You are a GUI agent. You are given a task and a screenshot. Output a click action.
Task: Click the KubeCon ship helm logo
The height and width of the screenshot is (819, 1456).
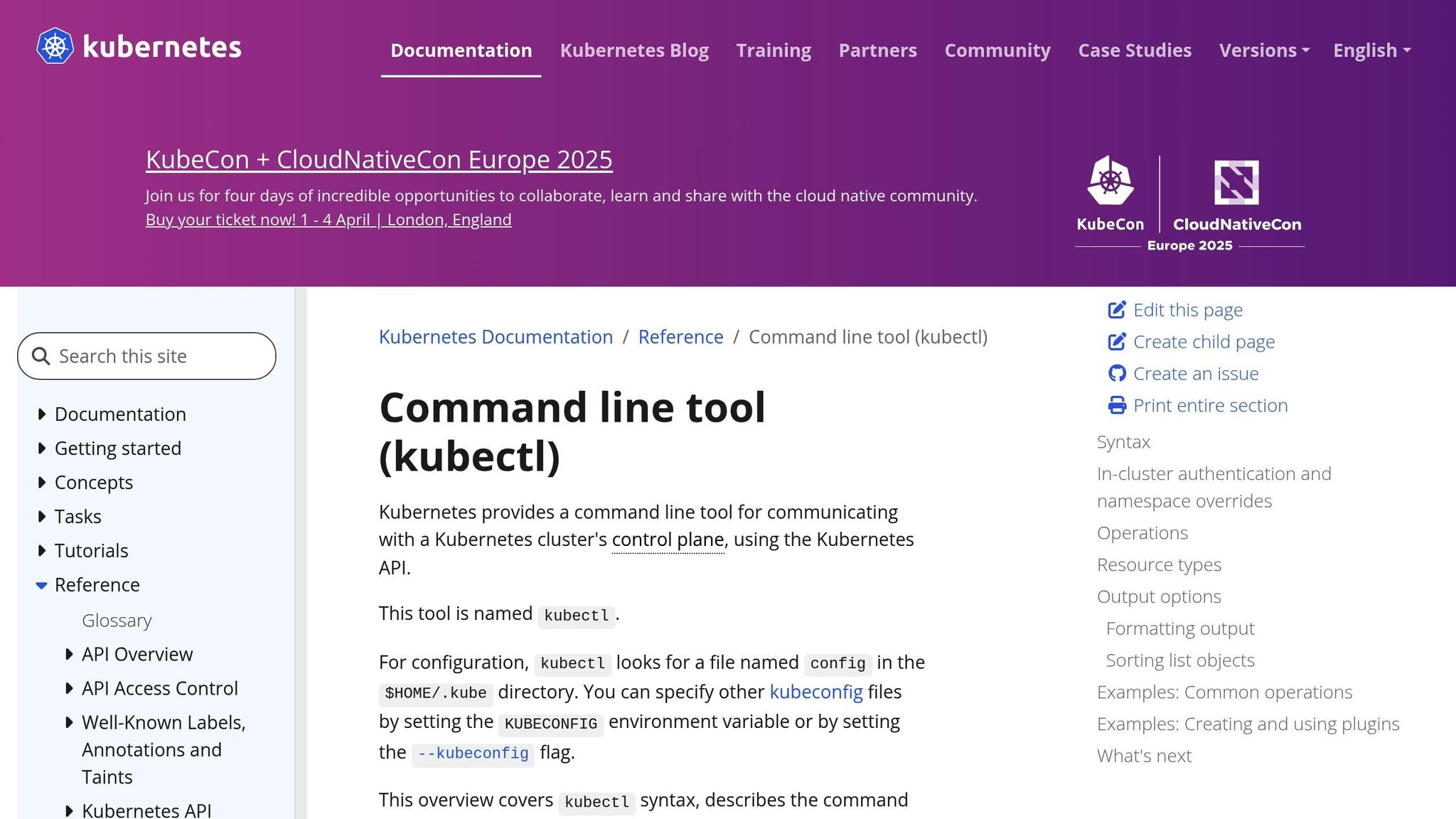pyautogui.click(x=1110, y=183)
